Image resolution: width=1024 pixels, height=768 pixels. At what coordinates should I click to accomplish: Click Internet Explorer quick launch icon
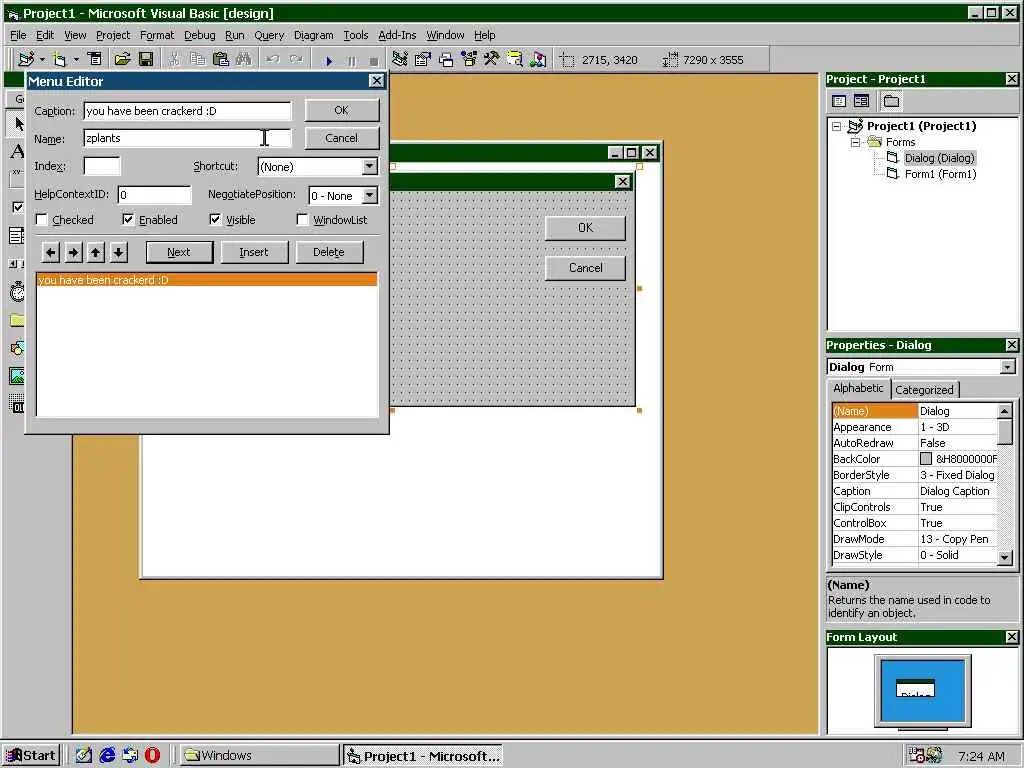[x=107, y=755]
